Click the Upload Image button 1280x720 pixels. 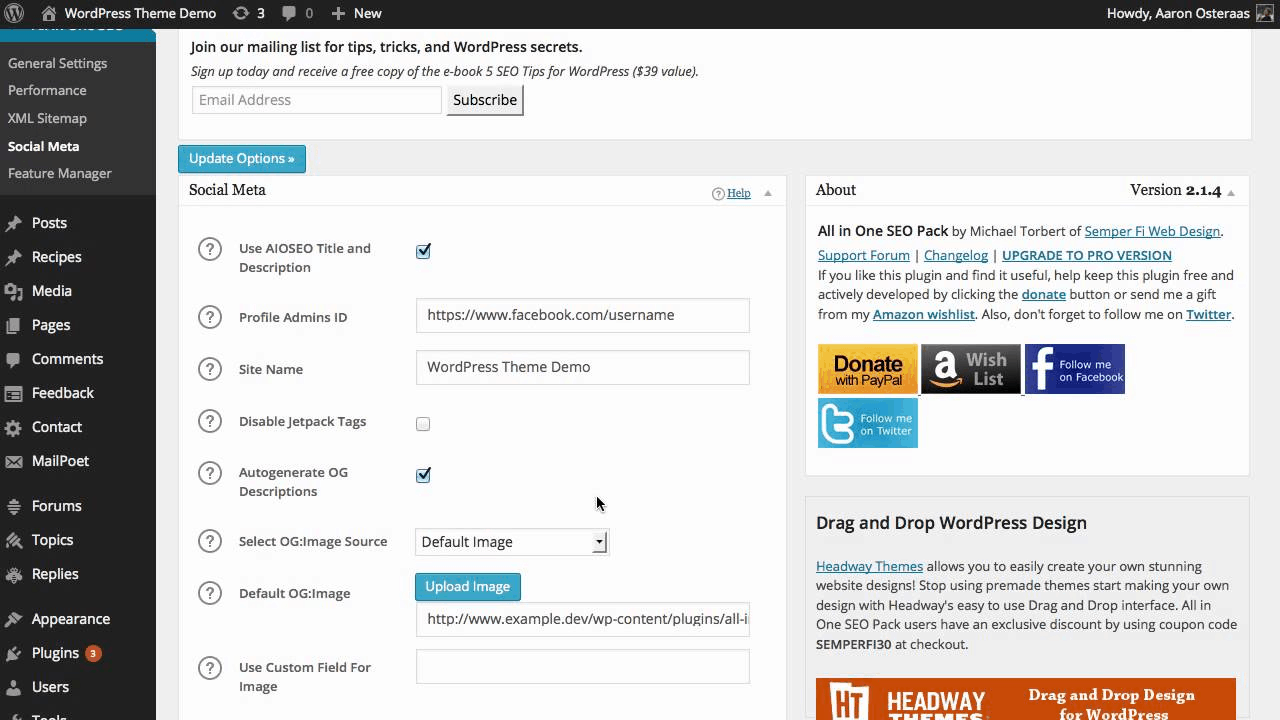pos(468,586)
